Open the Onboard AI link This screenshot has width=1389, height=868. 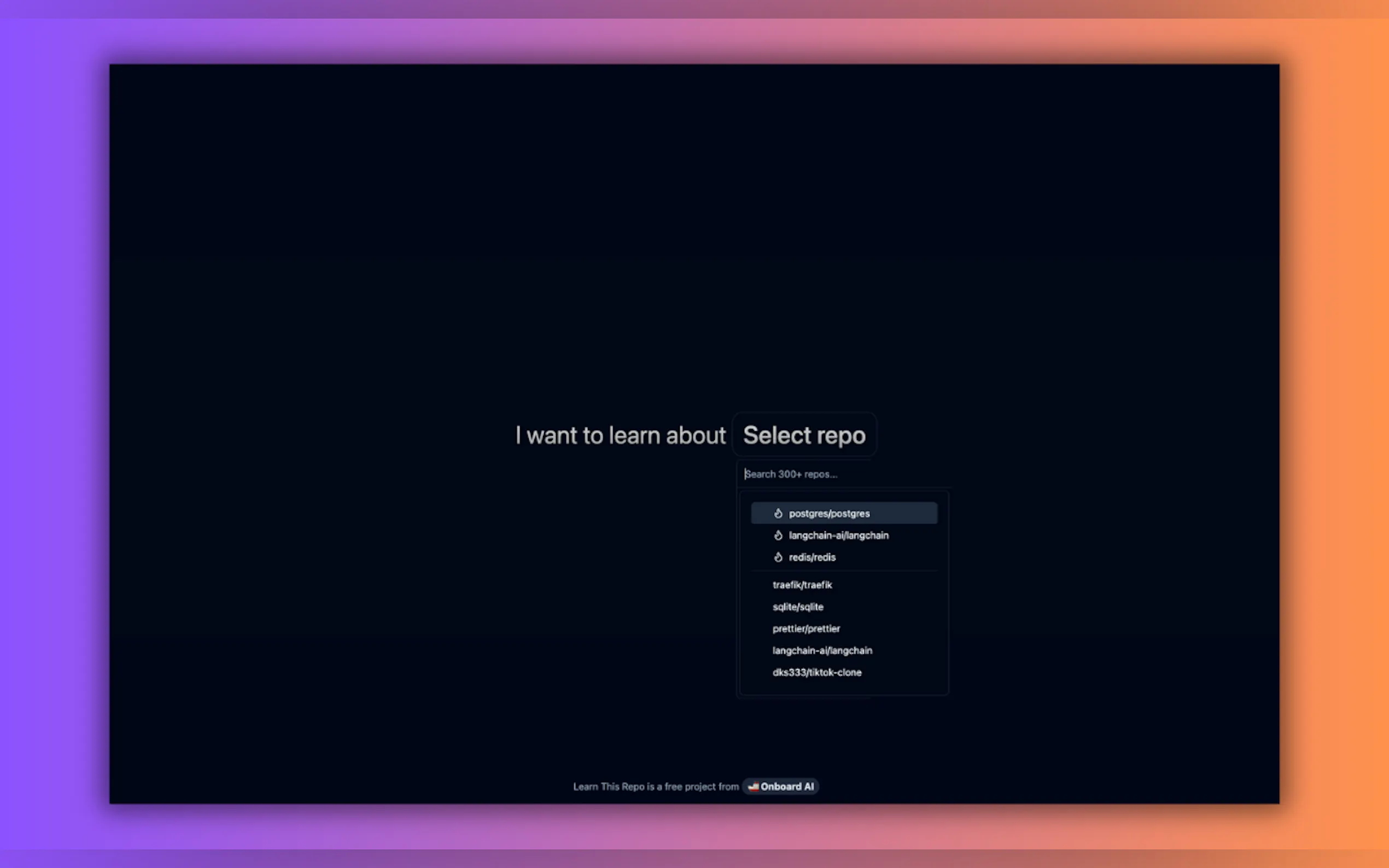click(787, 787)
